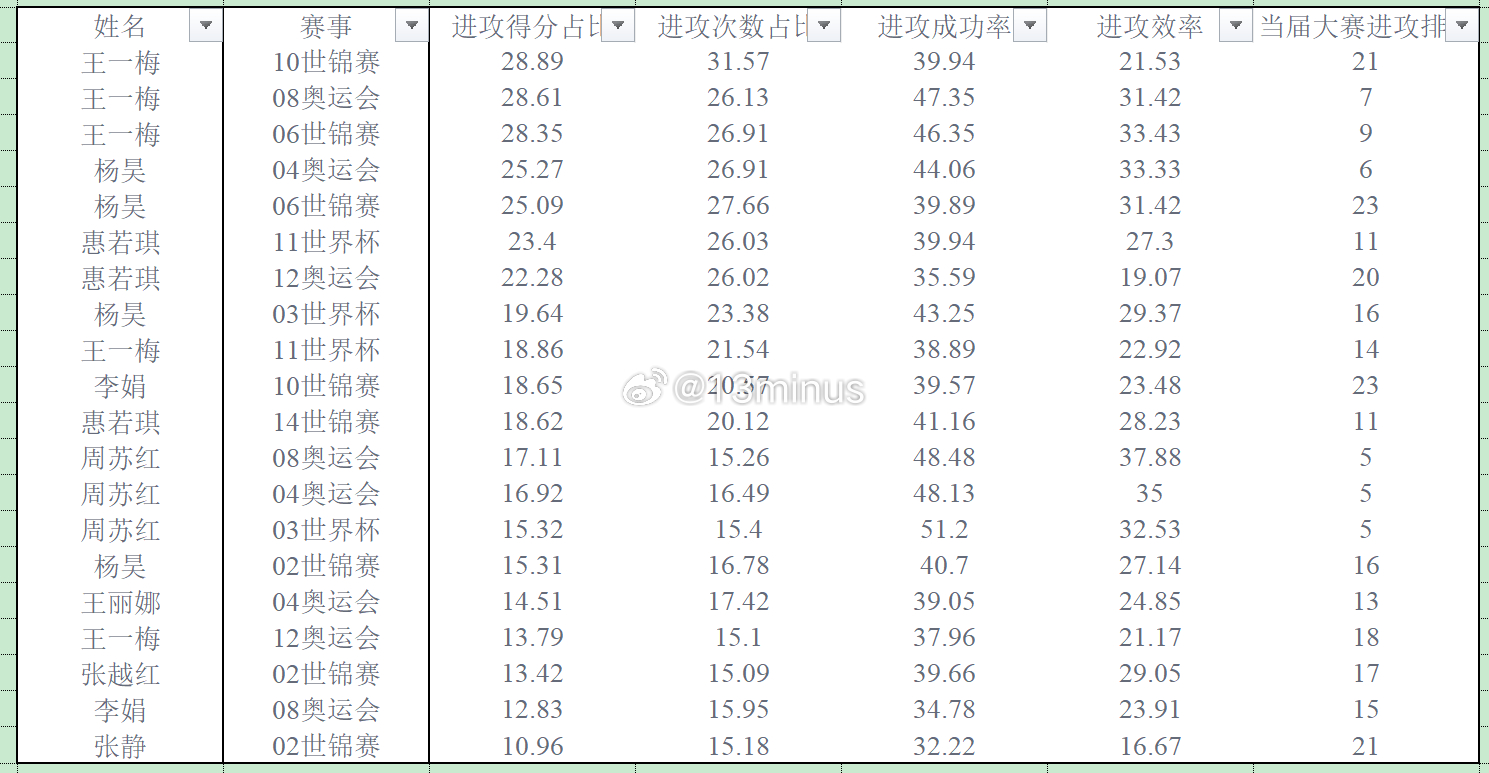Click success rate value 40.7
Image resolution: width=1489 pixels, height=773 pixels.
coord(944,566)
